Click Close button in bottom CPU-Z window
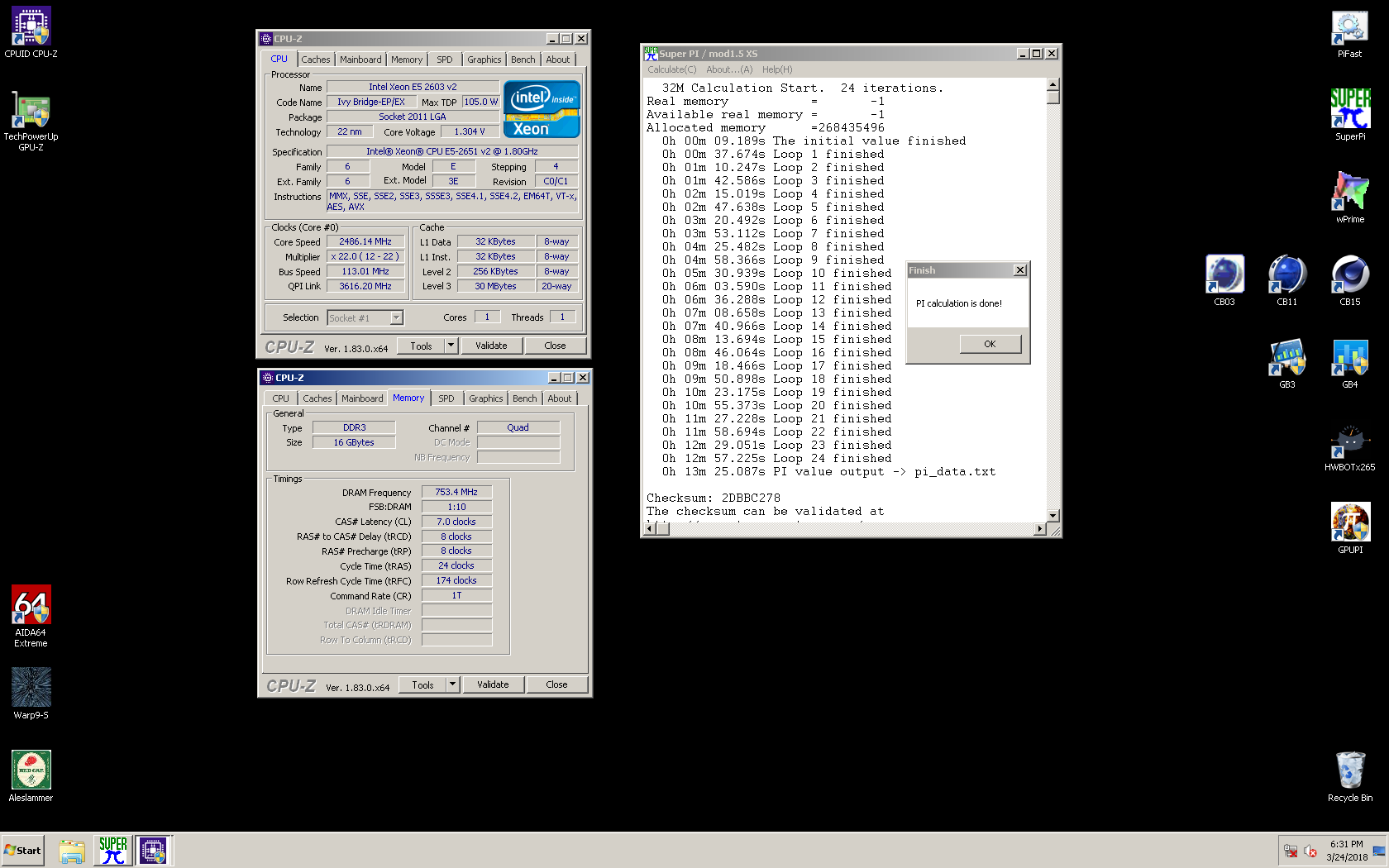 556,684
